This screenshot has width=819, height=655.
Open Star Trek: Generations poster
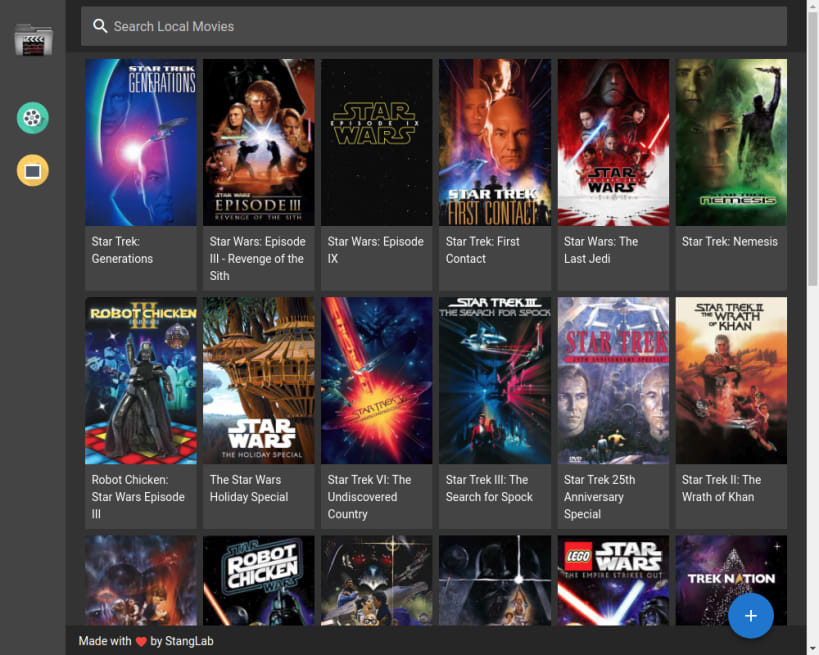(x=141, y=142)
